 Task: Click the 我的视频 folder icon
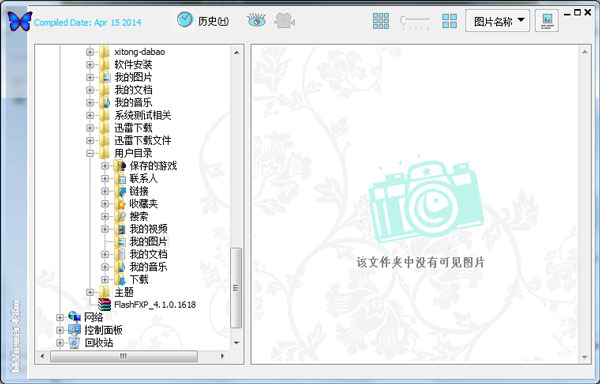coord(120,229)
